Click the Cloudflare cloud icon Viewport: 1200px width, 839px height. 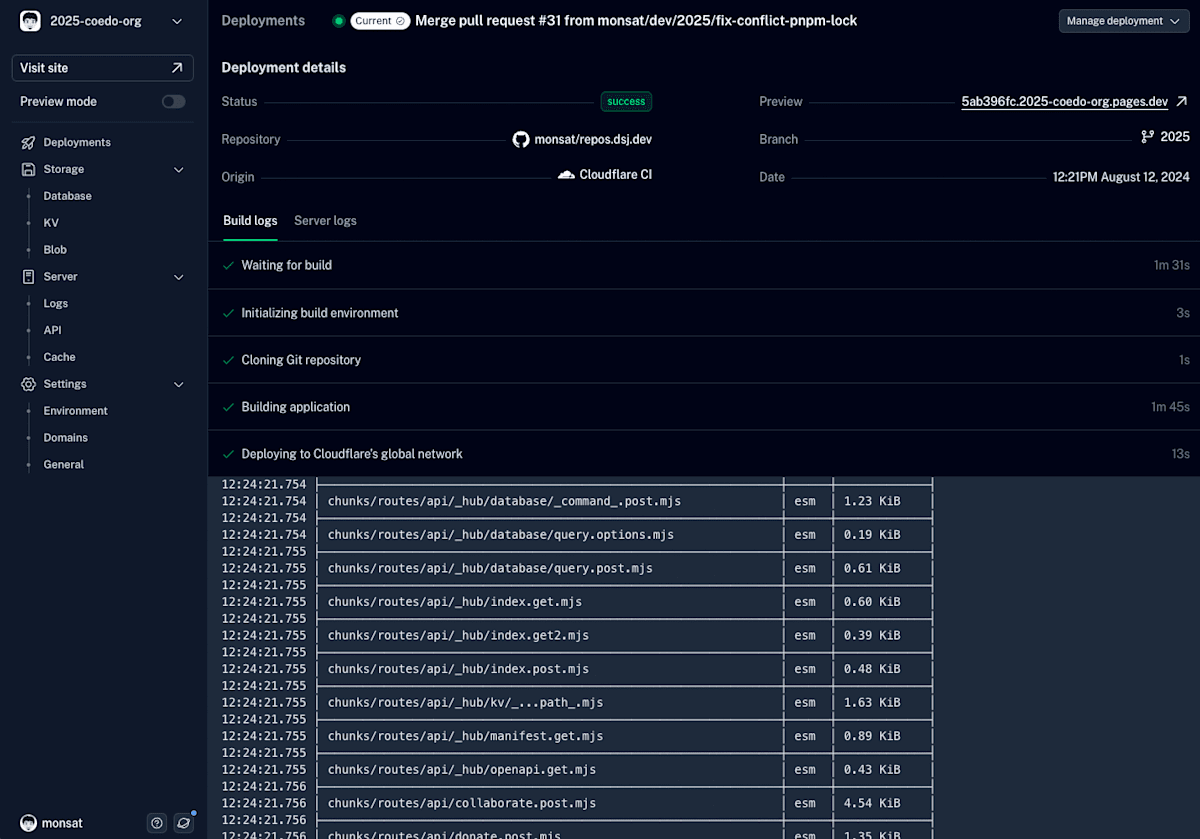tap(566, 175)
